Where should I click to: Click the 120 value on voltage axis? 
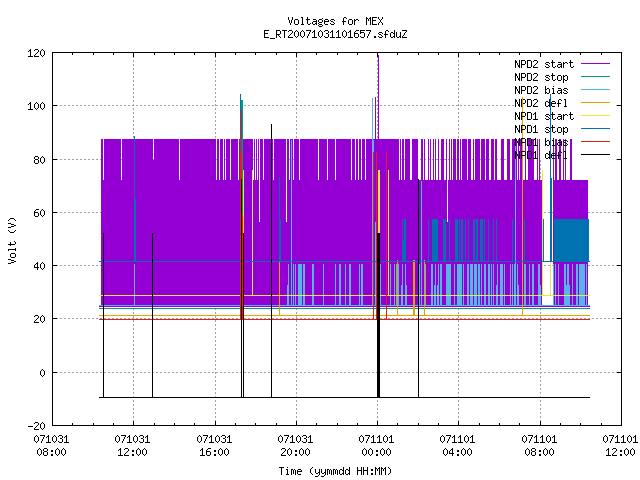tap(36, 53)
